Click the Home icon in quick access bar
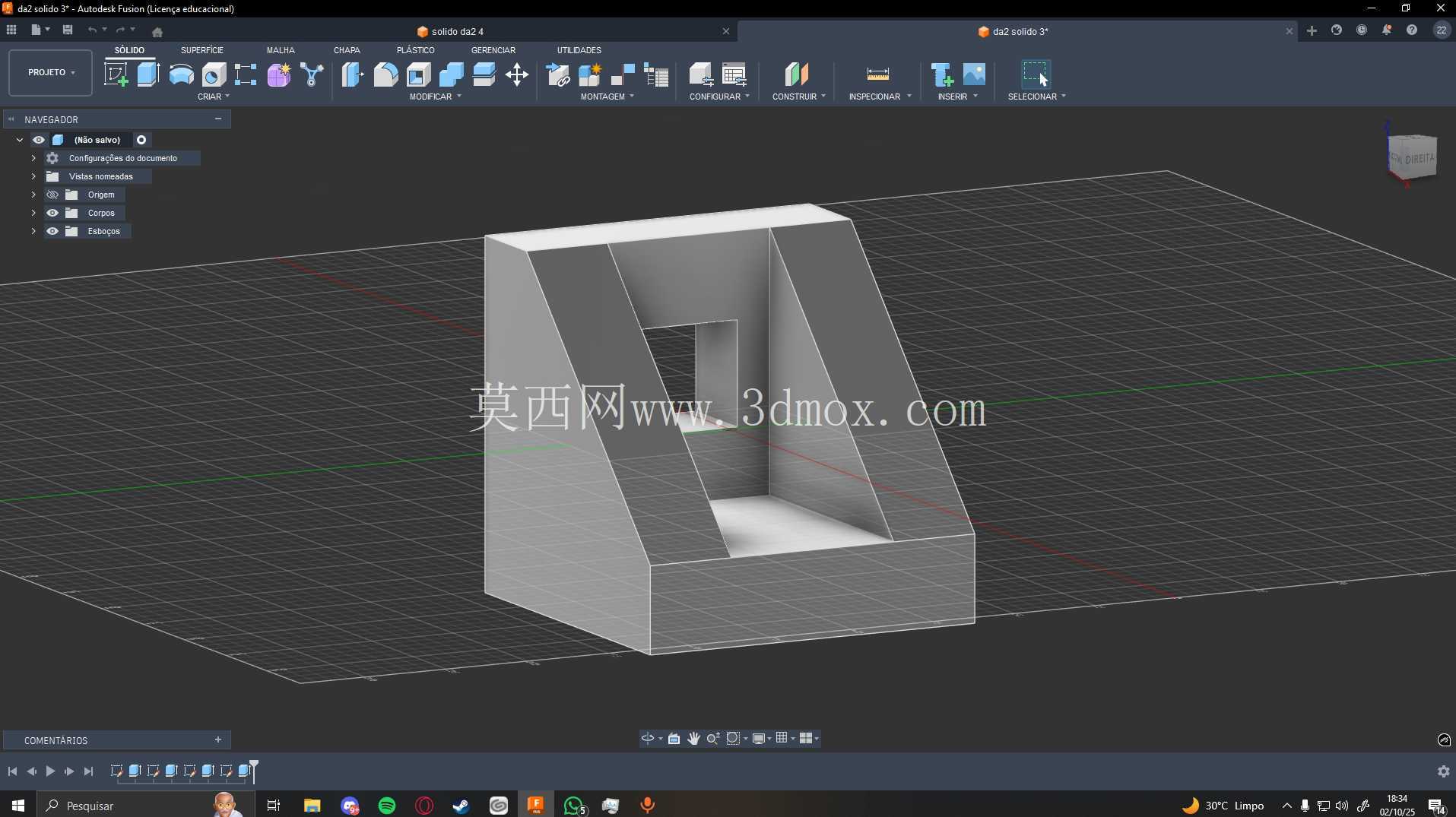This screenshot has height=817, width=1456. pyautogui.click(x=157, y=32)
